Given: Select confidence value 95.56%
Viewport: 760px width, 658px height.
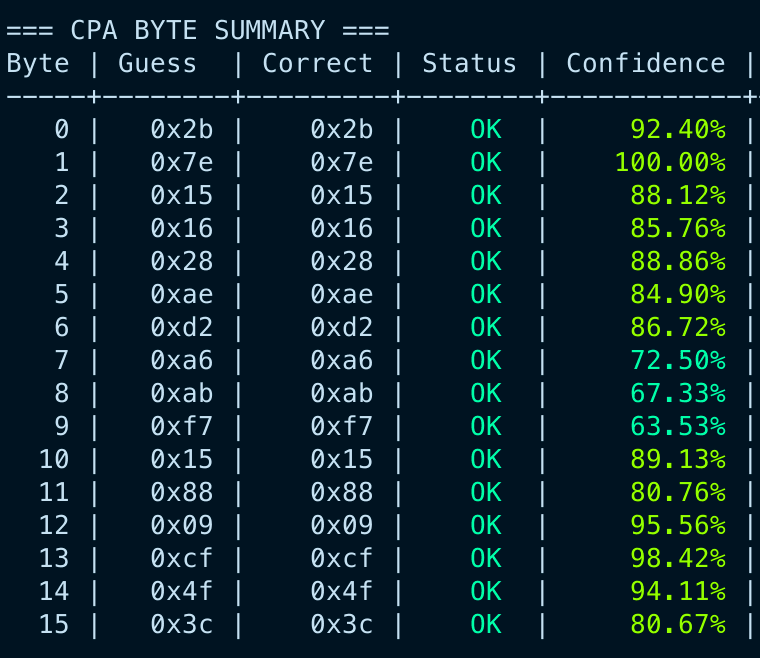Looking at the screenshot, I should 678,525.
